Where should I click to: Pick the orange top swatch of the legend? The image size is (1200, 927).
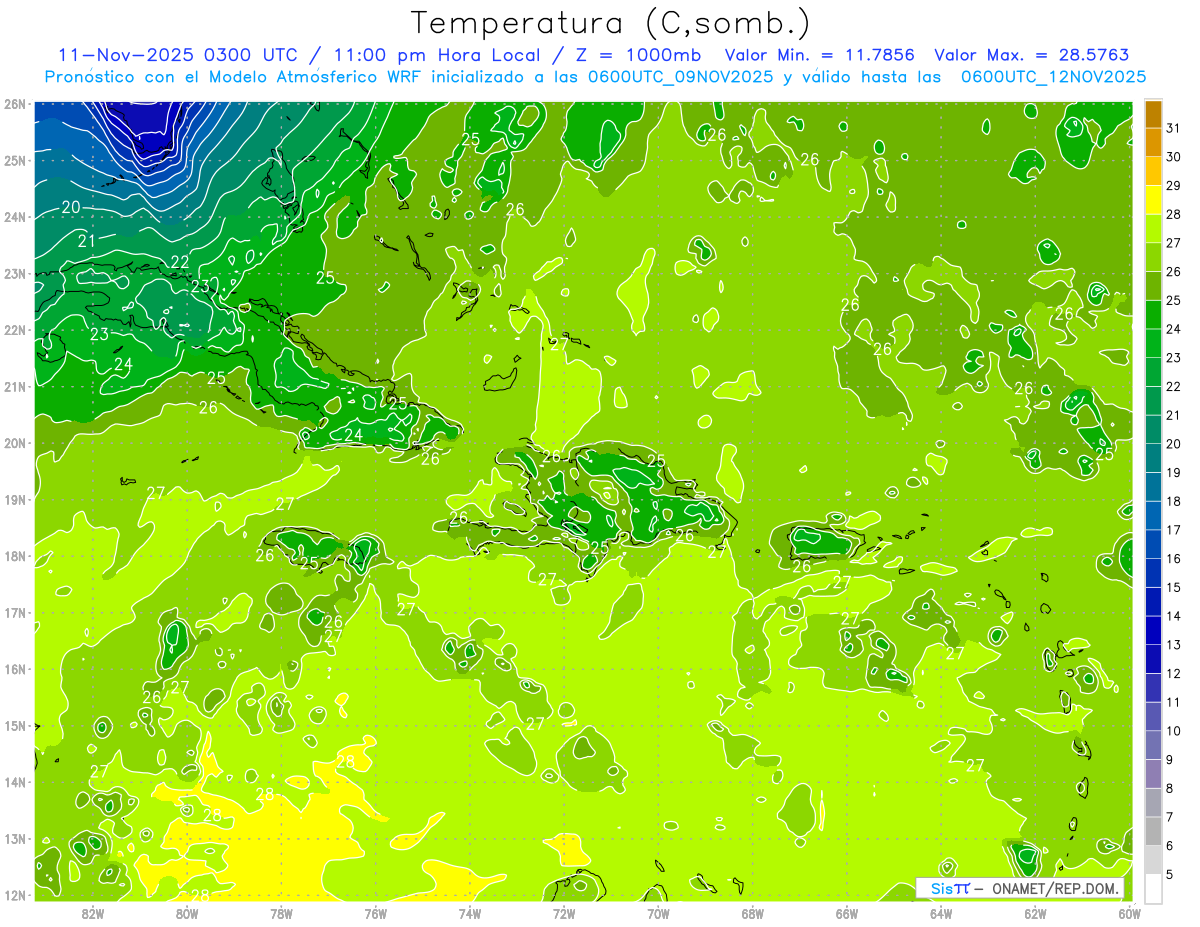coord(1152,114)
